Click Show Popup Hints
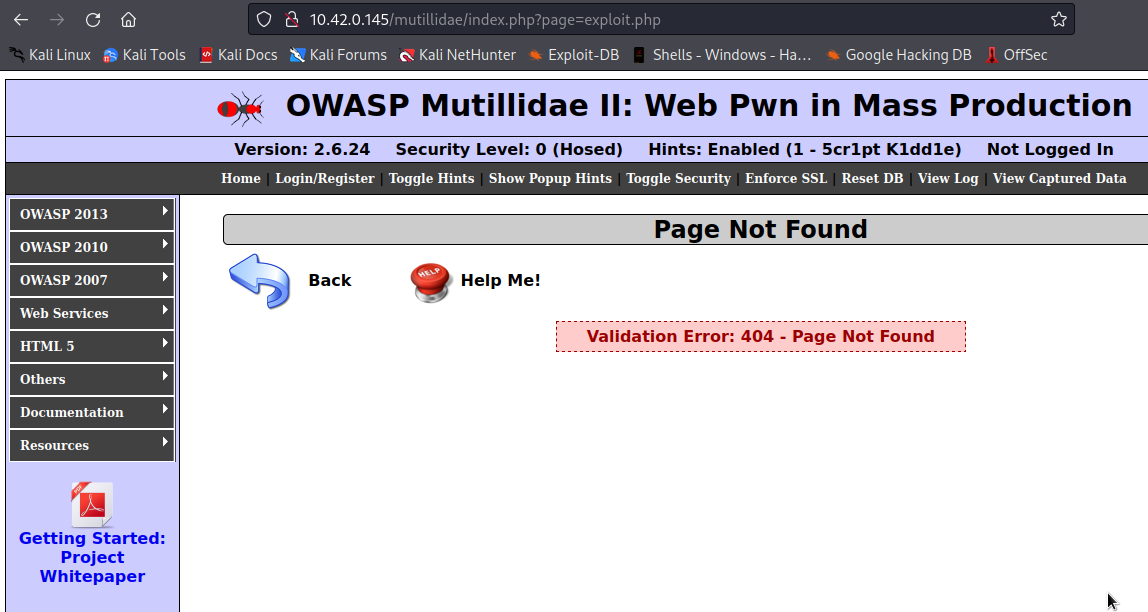Screen dimensions: 1148x612 550,179
